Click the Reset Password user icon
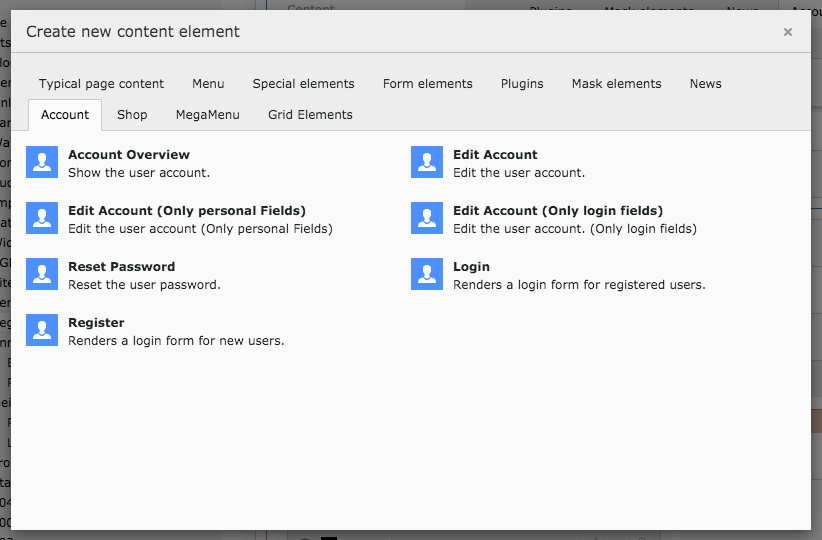822x540 pixels. 42,274
